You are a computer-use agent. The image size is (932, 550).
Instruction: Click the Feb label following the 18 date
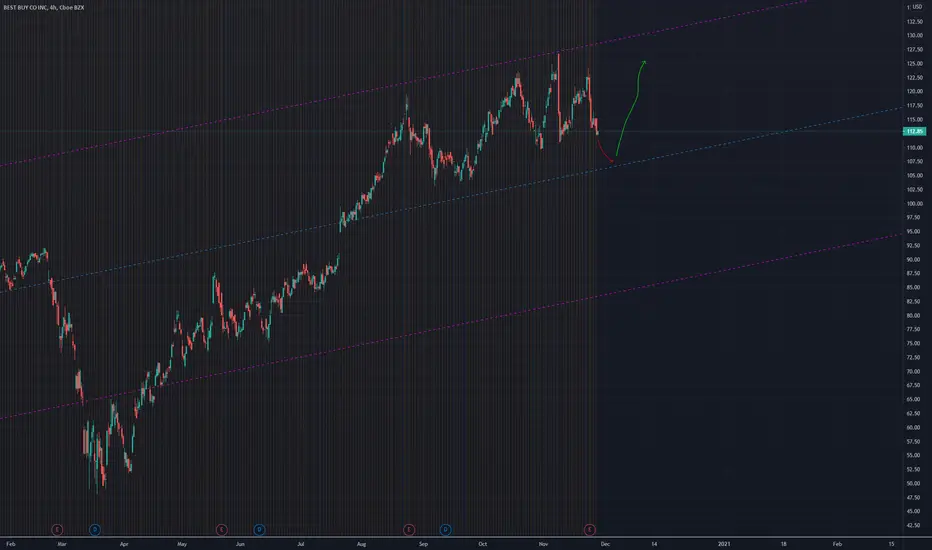(x=837, y=544)
